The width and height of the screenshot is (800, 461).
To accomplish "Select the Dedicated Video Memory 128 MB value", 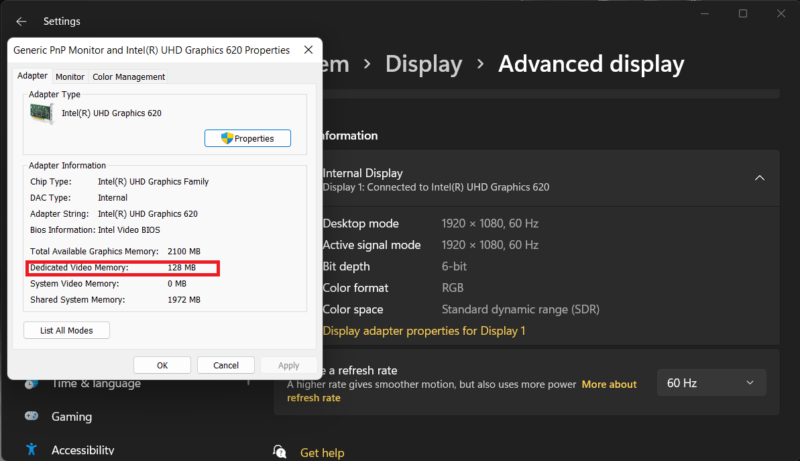I will point(182,268).
